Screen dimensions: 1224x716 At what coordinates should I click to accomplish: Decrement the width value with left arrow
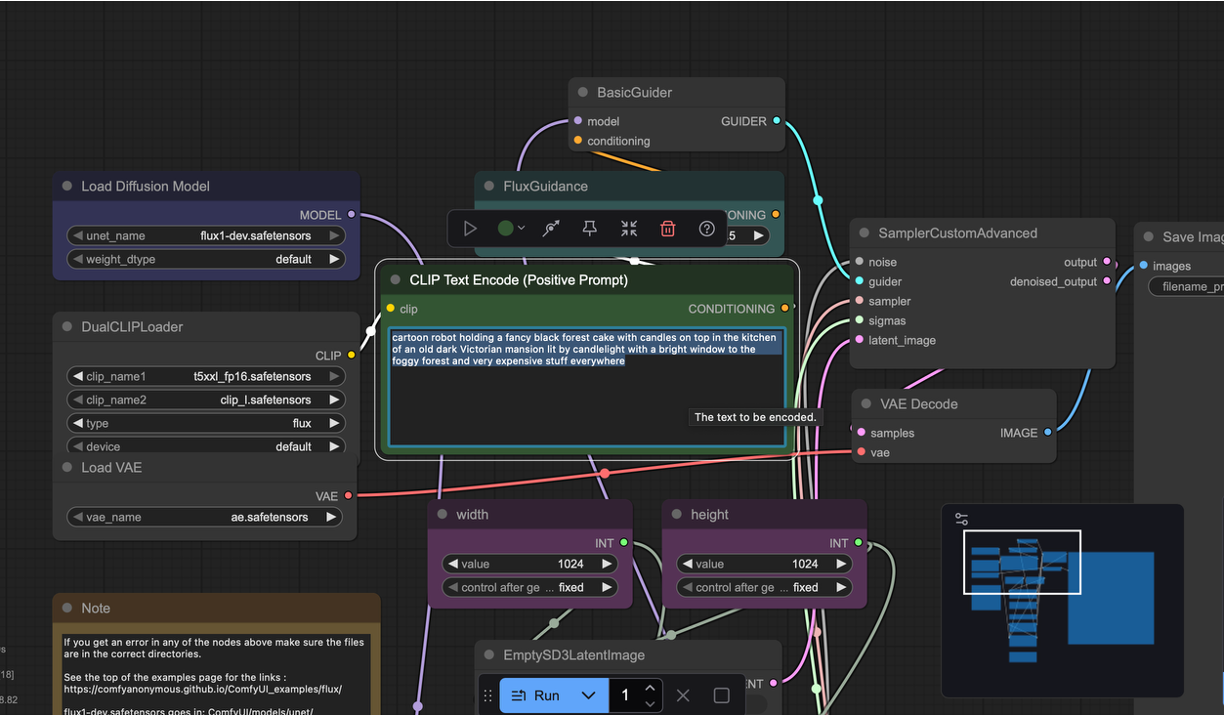[453, 564]
